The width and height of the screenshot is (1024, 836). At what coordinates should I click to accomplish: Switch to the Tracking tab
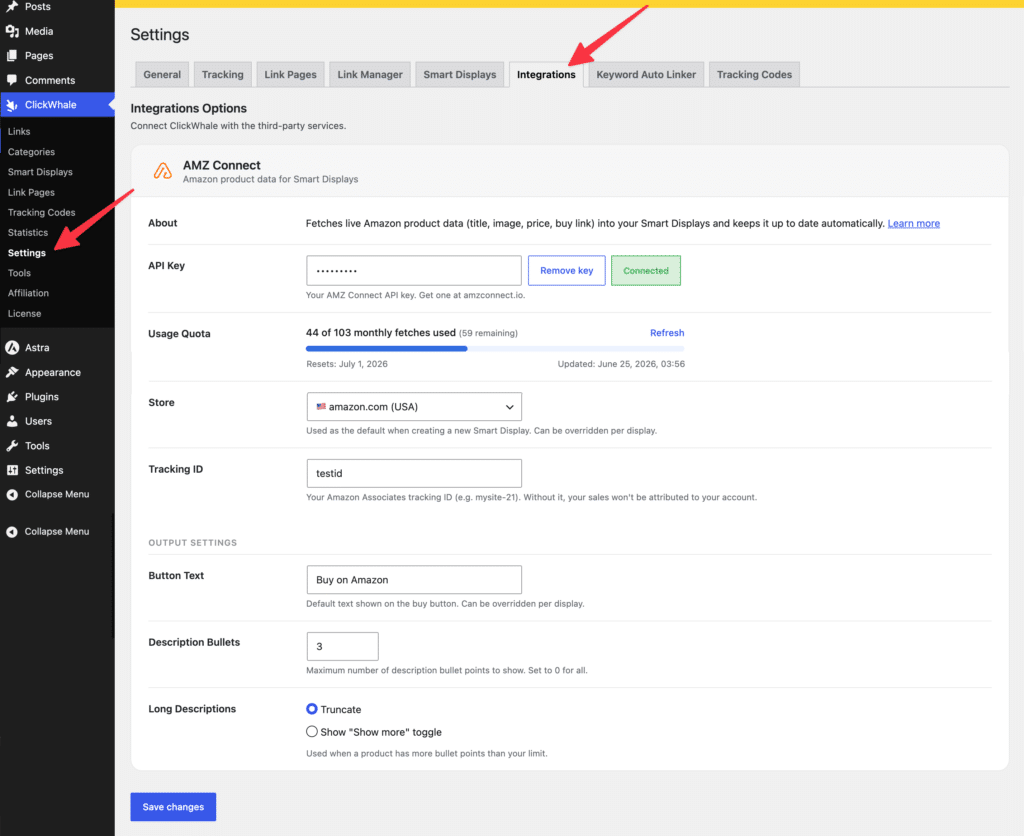coord(223,74)
